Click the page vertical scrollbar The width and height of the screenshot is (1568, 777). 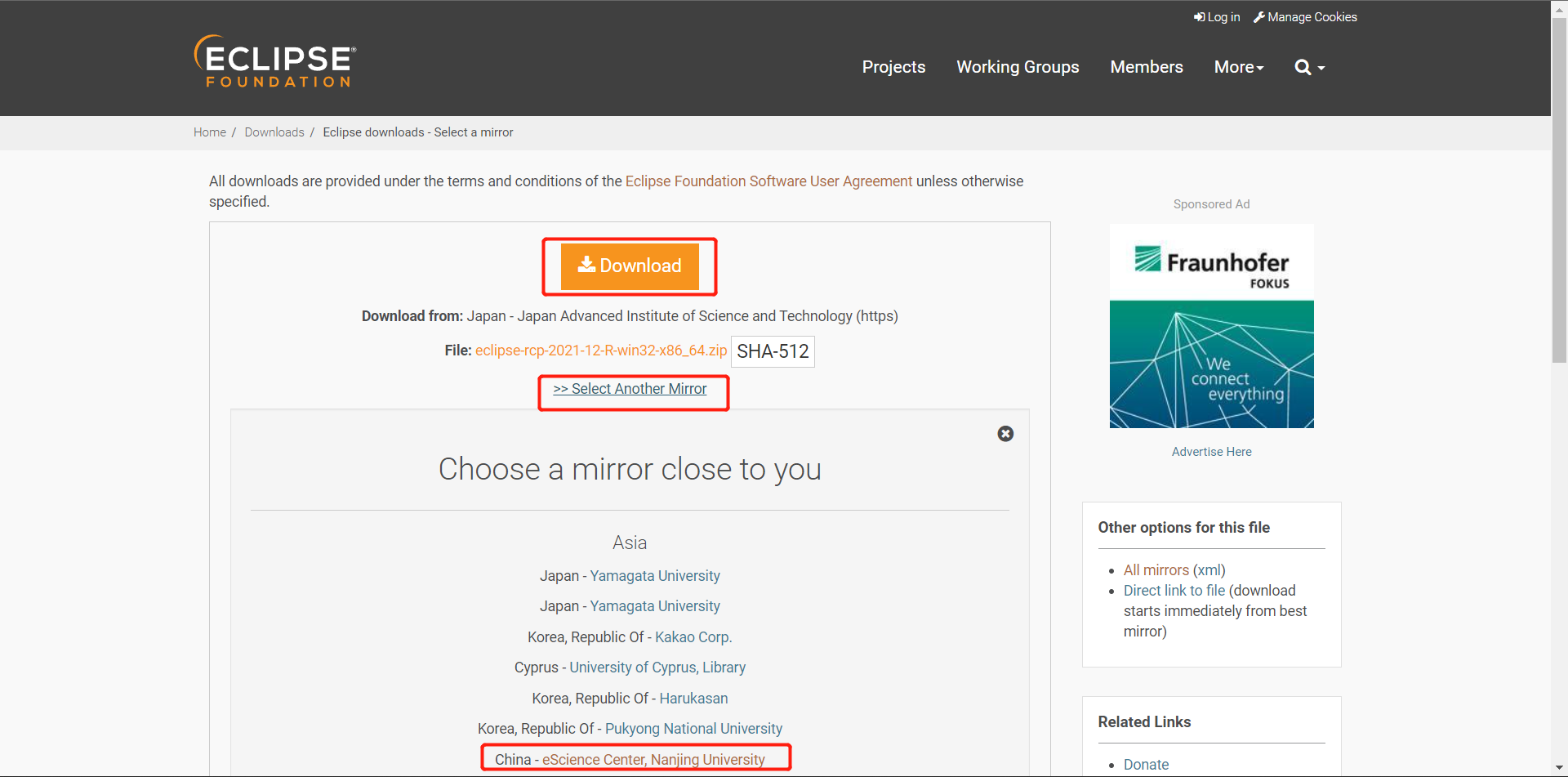coord(1559,190)
